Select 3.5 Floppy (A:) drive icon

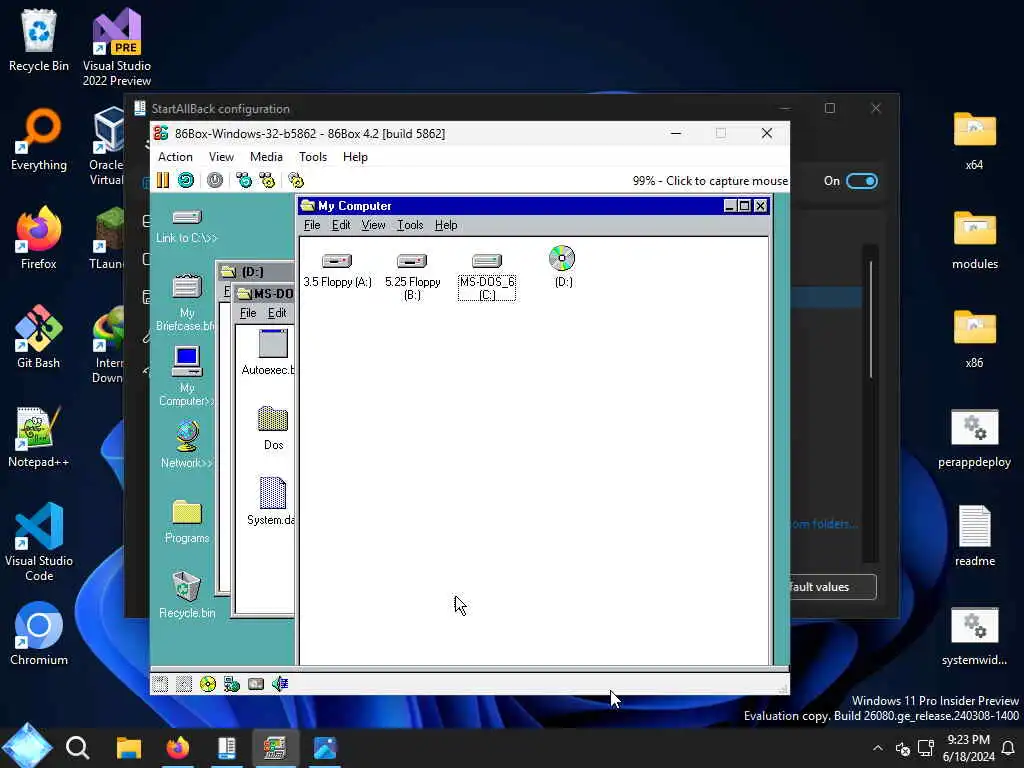pyautogui.click(x=337, y=270)
